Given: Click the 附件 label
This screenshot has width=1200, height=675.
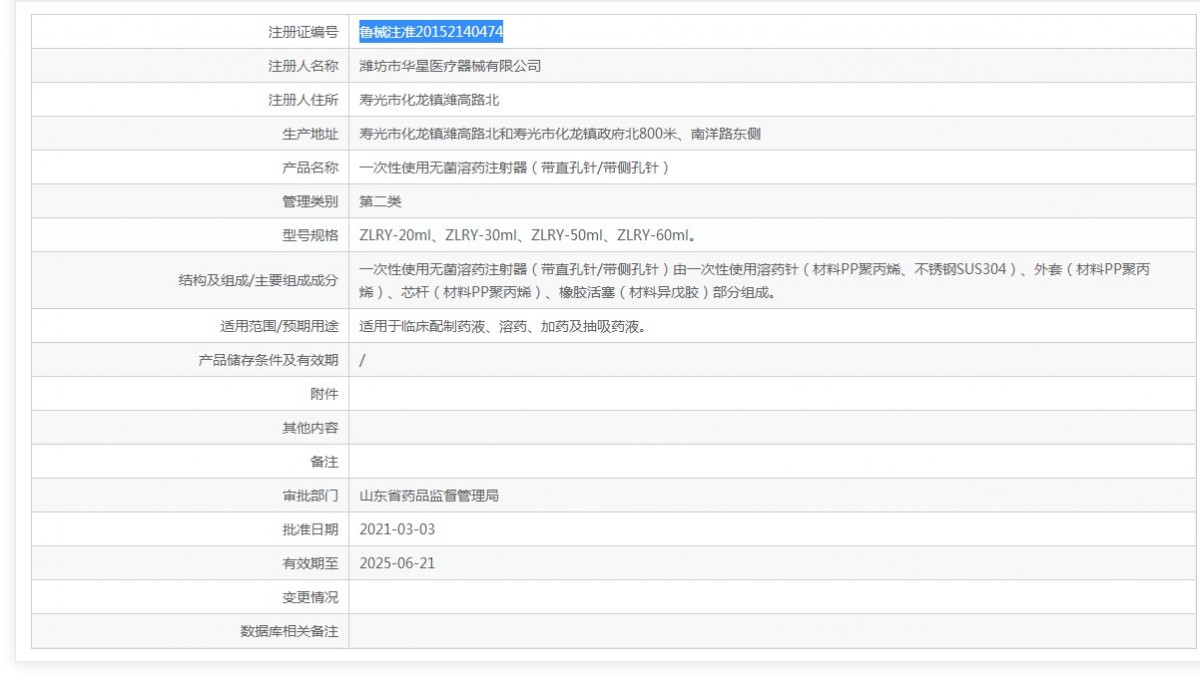Looking at the screenshot, I should [x=324, y=394].
